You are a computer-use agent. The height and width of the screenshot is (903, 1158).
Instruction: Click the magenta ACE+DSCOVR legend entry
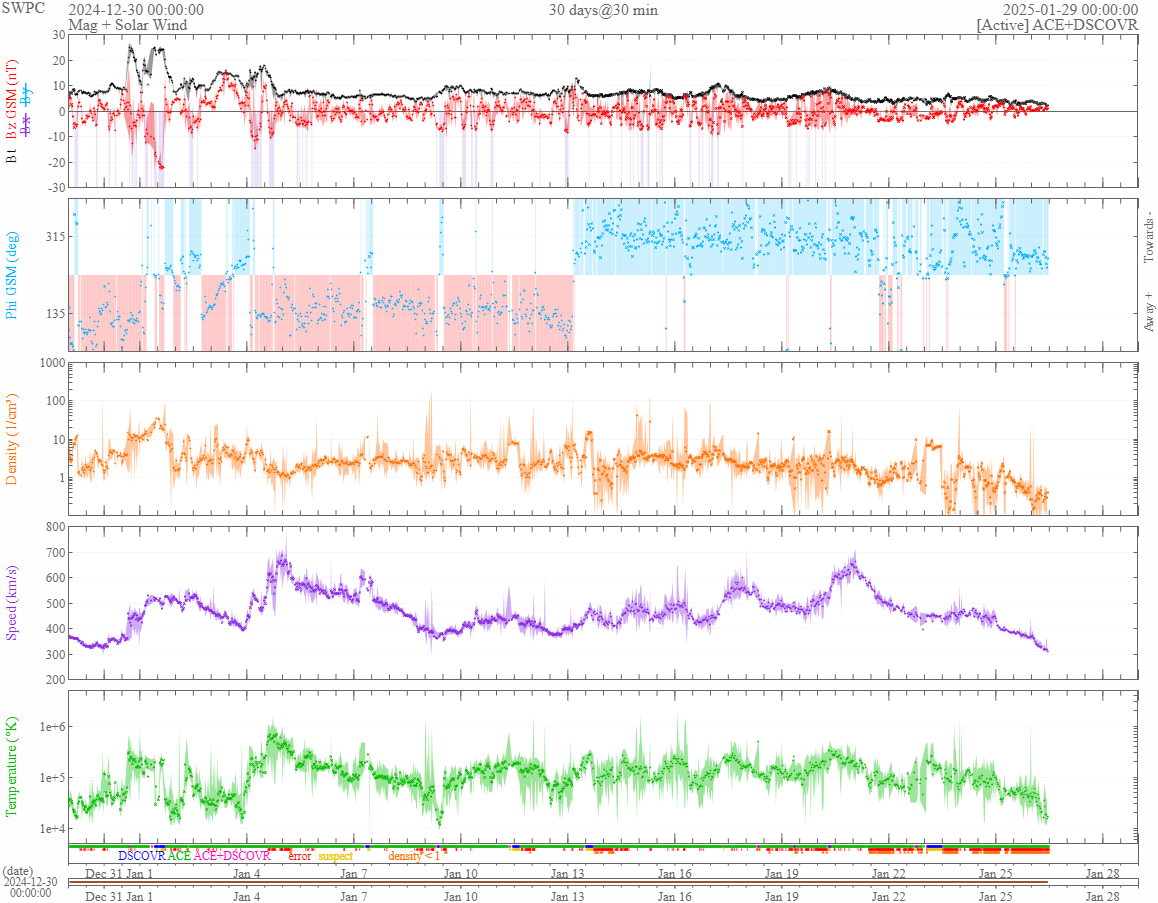[x=232, y=856]
